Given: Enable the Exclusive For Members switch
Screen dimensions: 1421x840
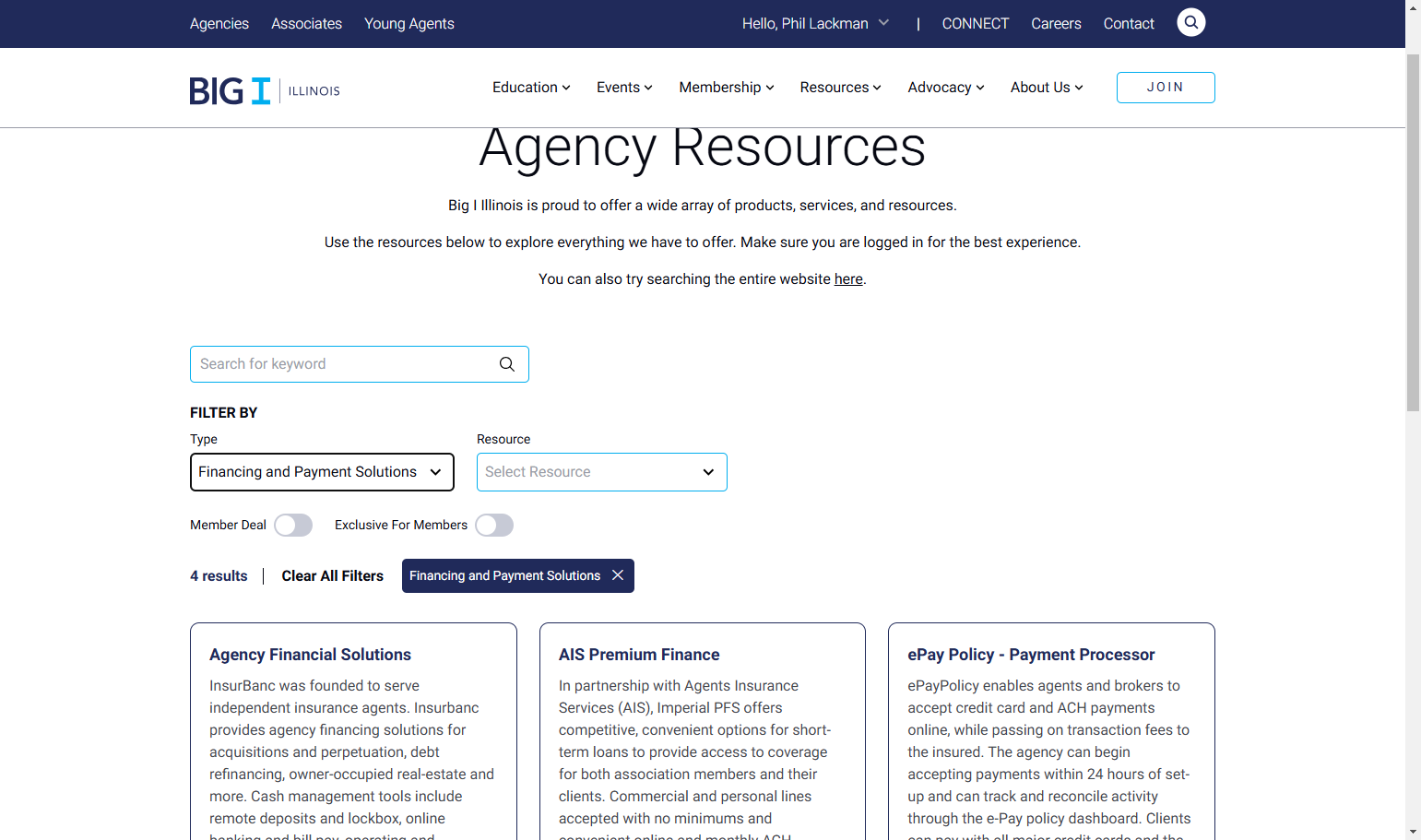Looking at the screenshot, I should 494,526.
